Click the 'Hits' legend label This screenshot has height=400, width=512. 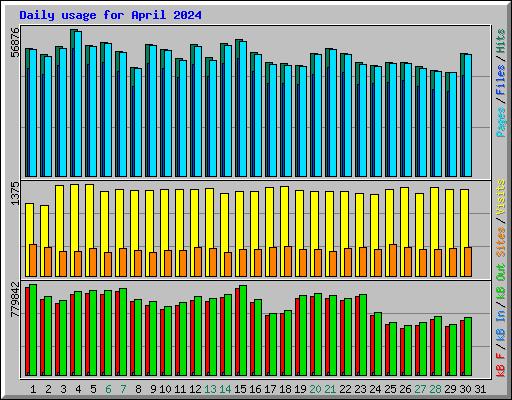(500, 41)
